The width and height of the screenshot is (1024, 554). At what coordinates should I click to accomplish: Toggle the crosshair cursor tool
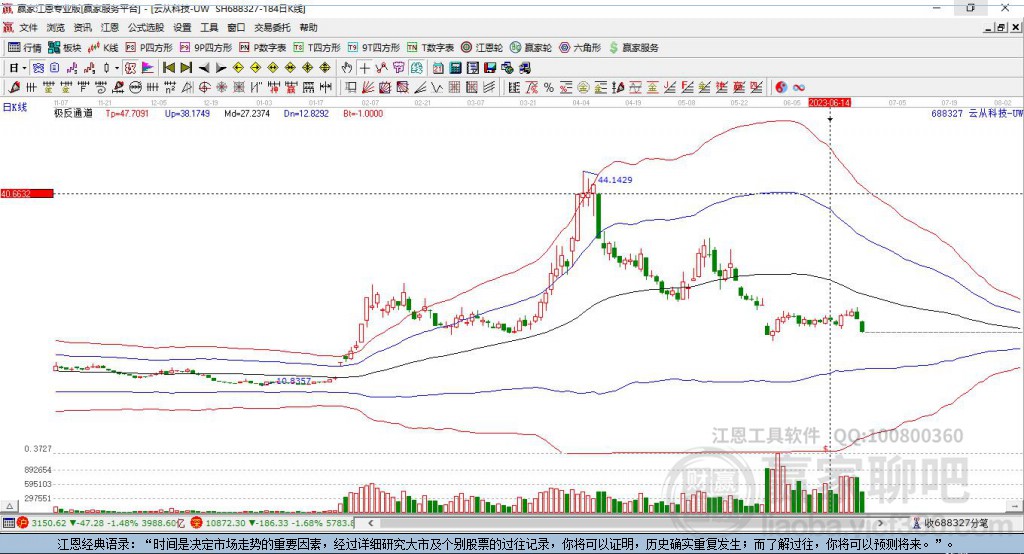(x=364, y=68)
